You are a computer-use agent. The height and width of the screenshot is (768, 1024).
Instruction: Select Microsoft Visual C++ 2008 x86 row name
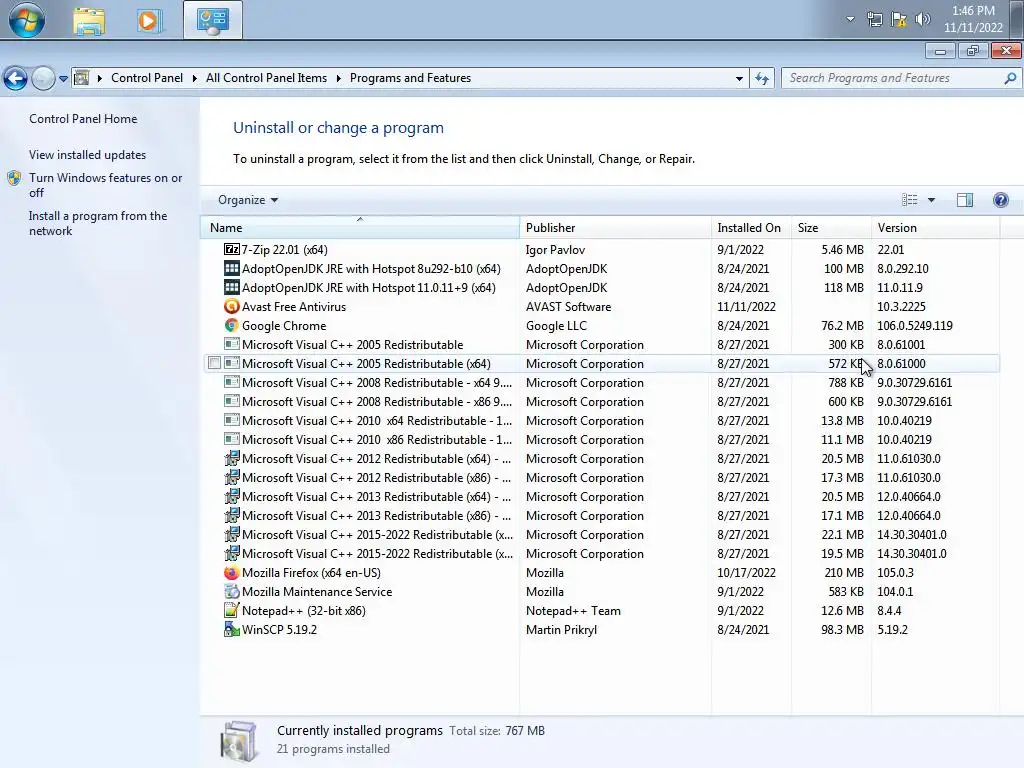[377, 402]
